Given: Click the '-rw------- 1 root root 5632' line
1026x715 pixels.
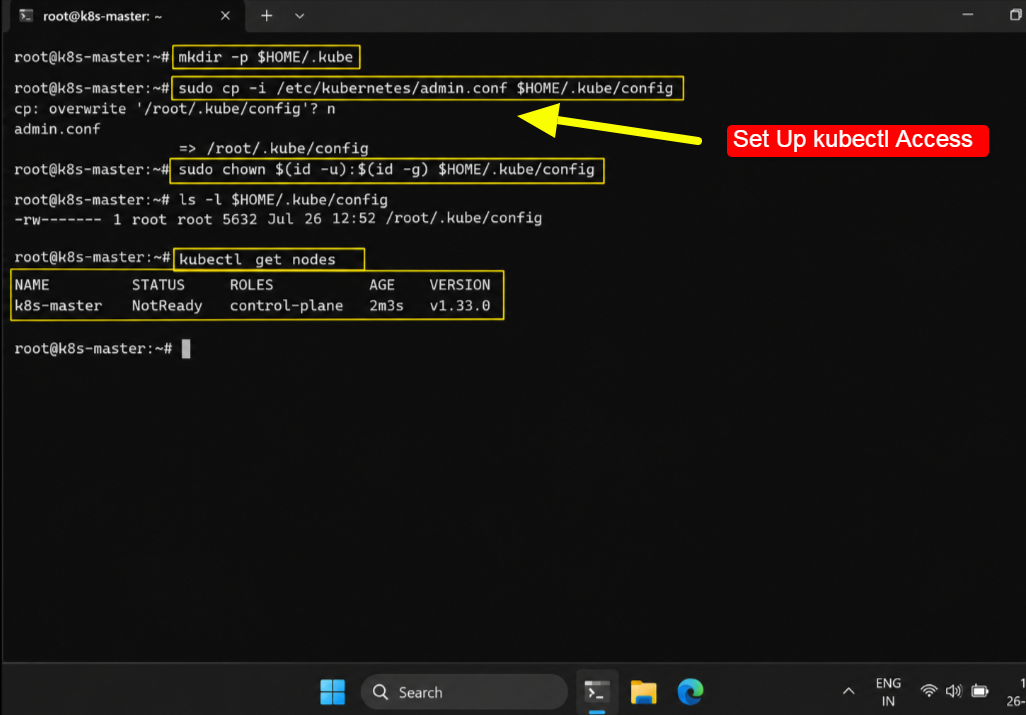Looking at the screenshot, I should [278, 218].
